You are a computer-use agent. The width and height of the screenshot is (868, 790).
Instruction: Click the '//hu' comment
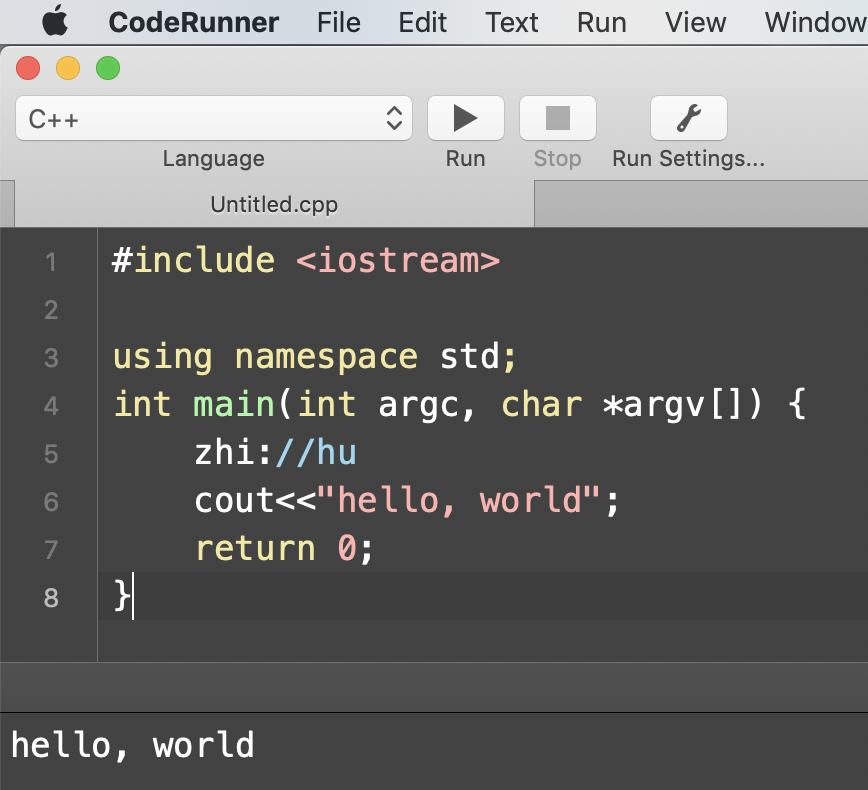[316, 452]
